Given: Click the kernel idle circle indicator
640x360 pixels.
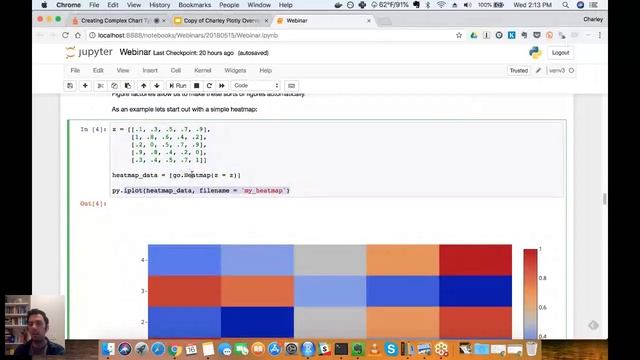Looking at the screenshot, I should point(571,71).
